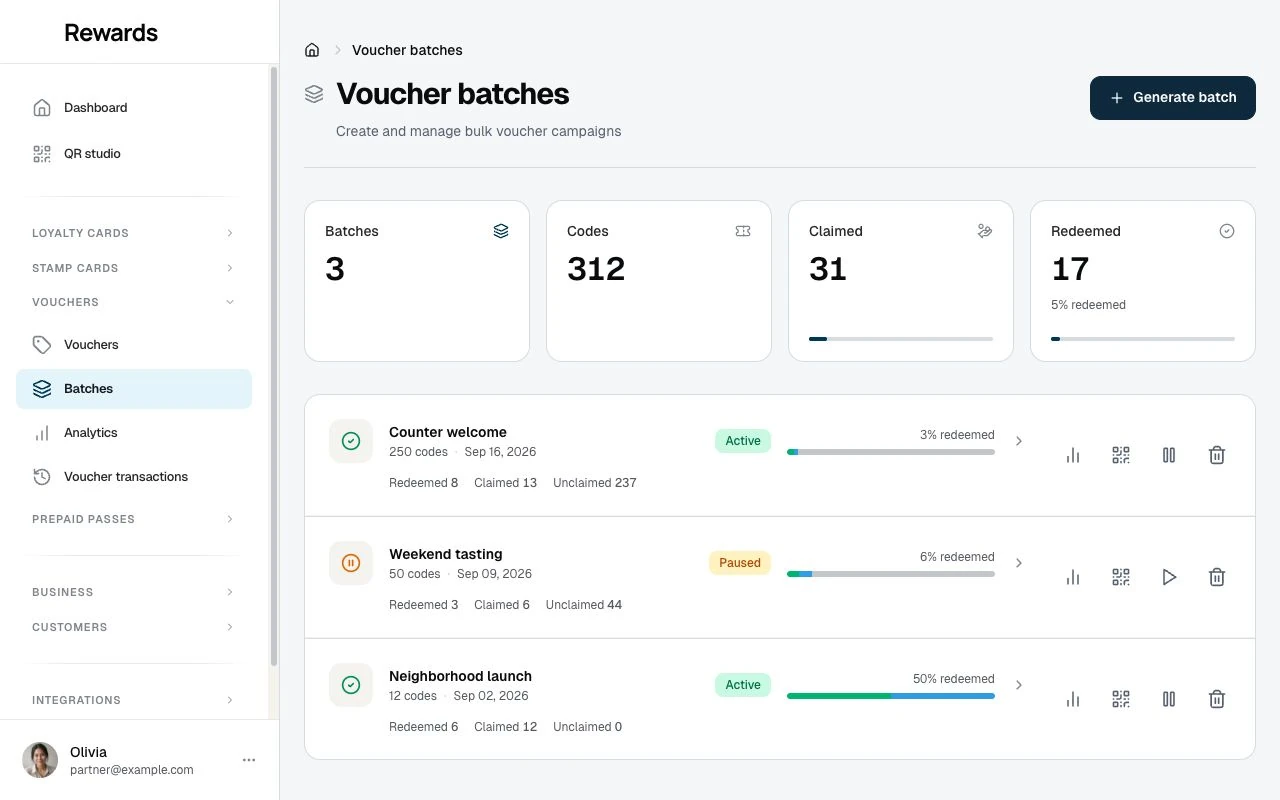Show QR codes for Counter welcome batch
The width and height of the screenshot is (1280, 800).
(1121, 455)
